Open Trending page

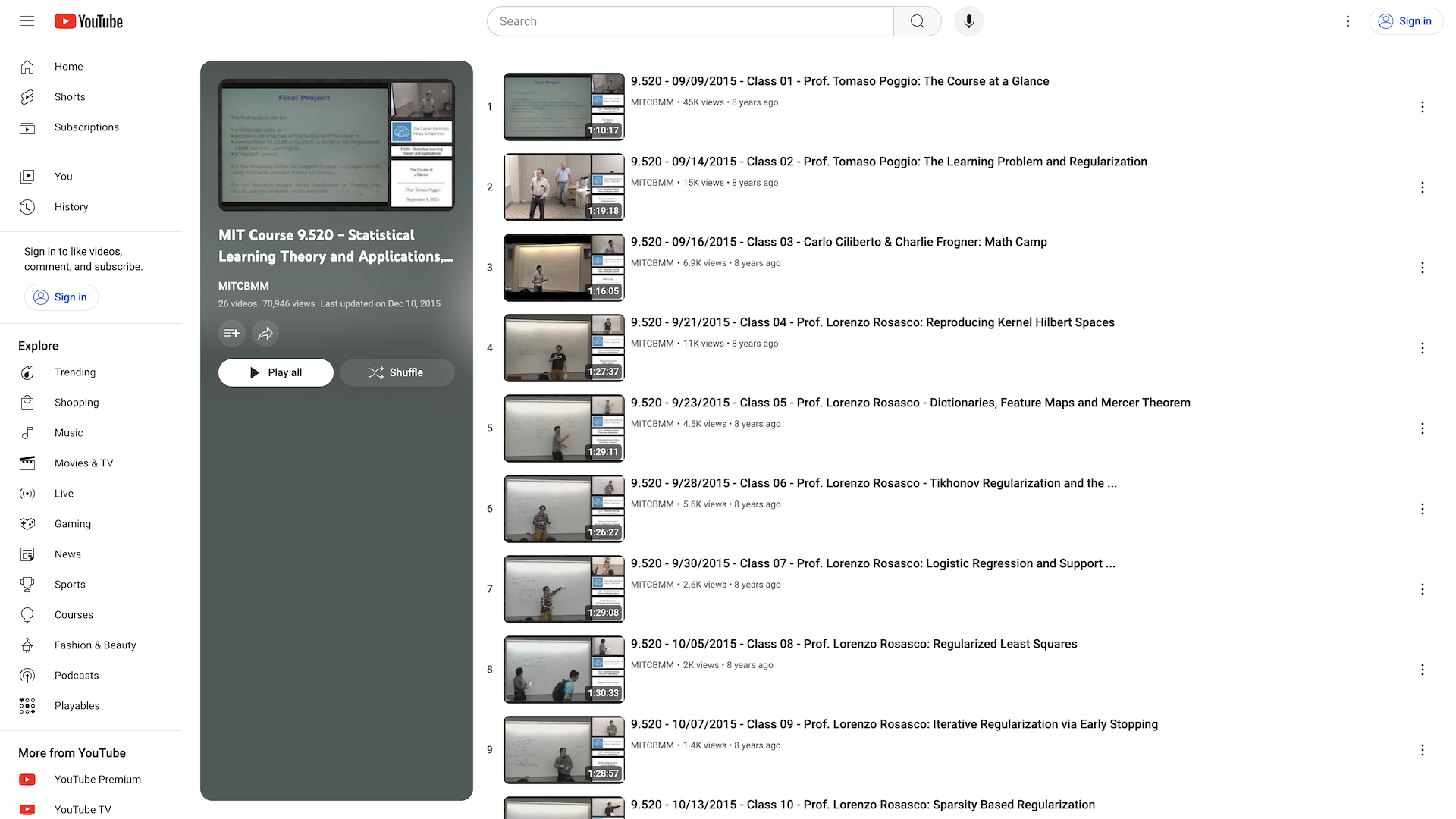tap(91, 372)
